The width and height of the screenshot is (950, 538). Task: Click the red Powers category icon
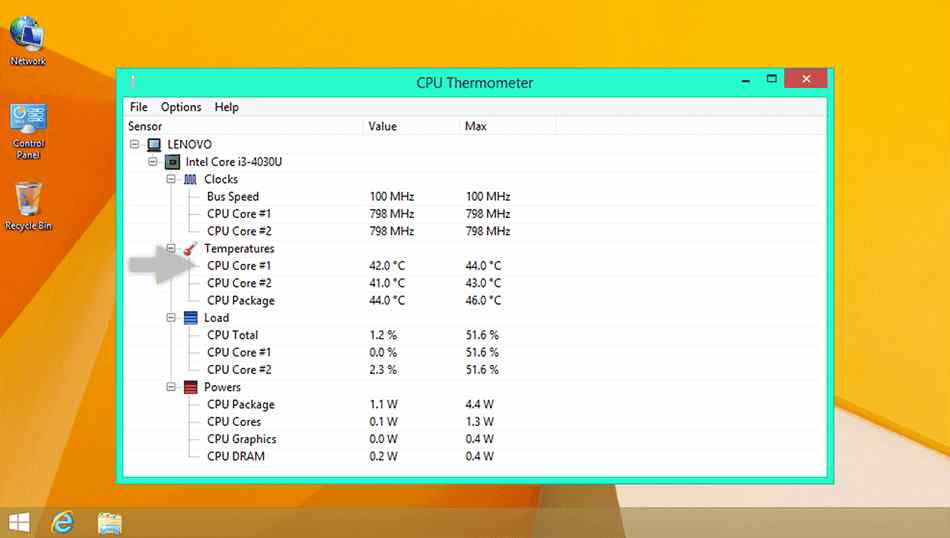click(190, 387)
